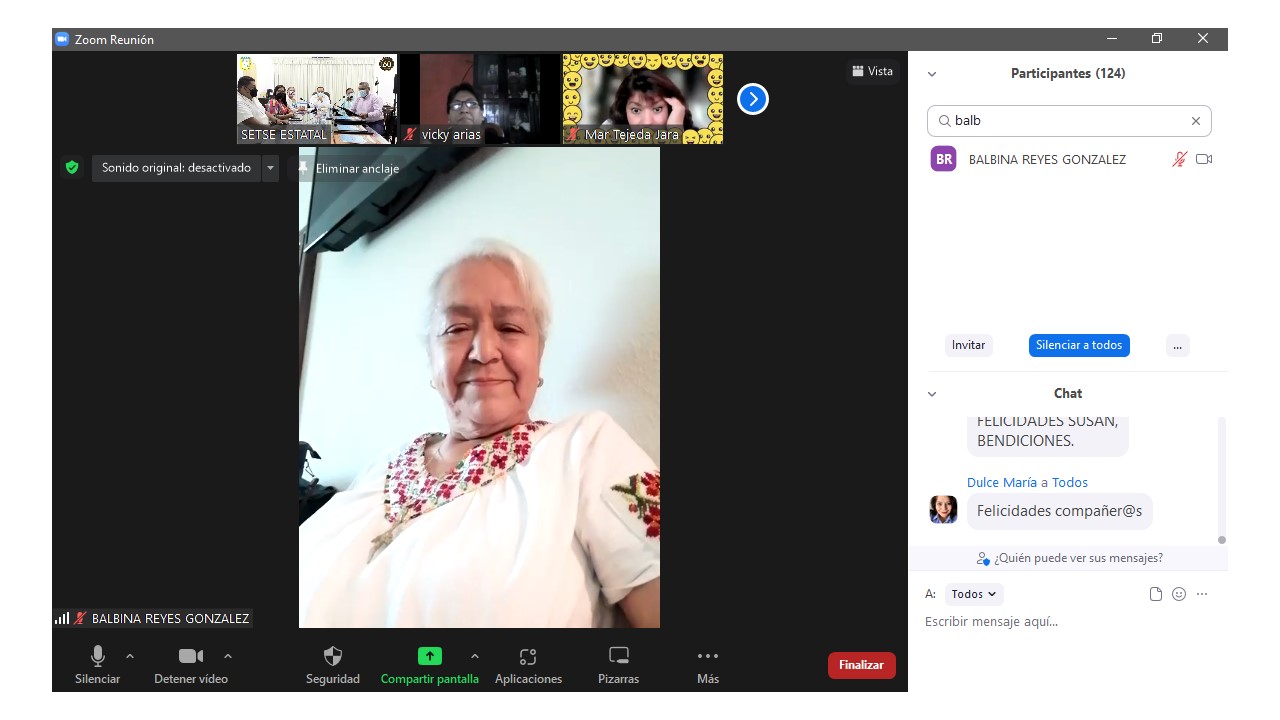This screenshot has height=720, width=1280.
Task: Attach a file in chat
Action: (1156, 594)
